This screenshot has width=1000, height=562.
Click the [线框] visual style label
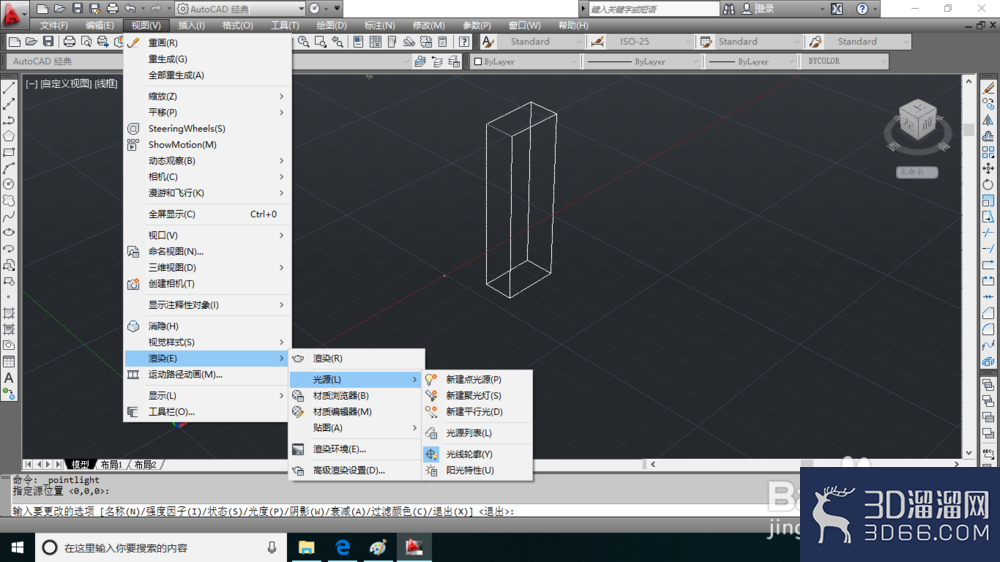(x=106, y=84)
